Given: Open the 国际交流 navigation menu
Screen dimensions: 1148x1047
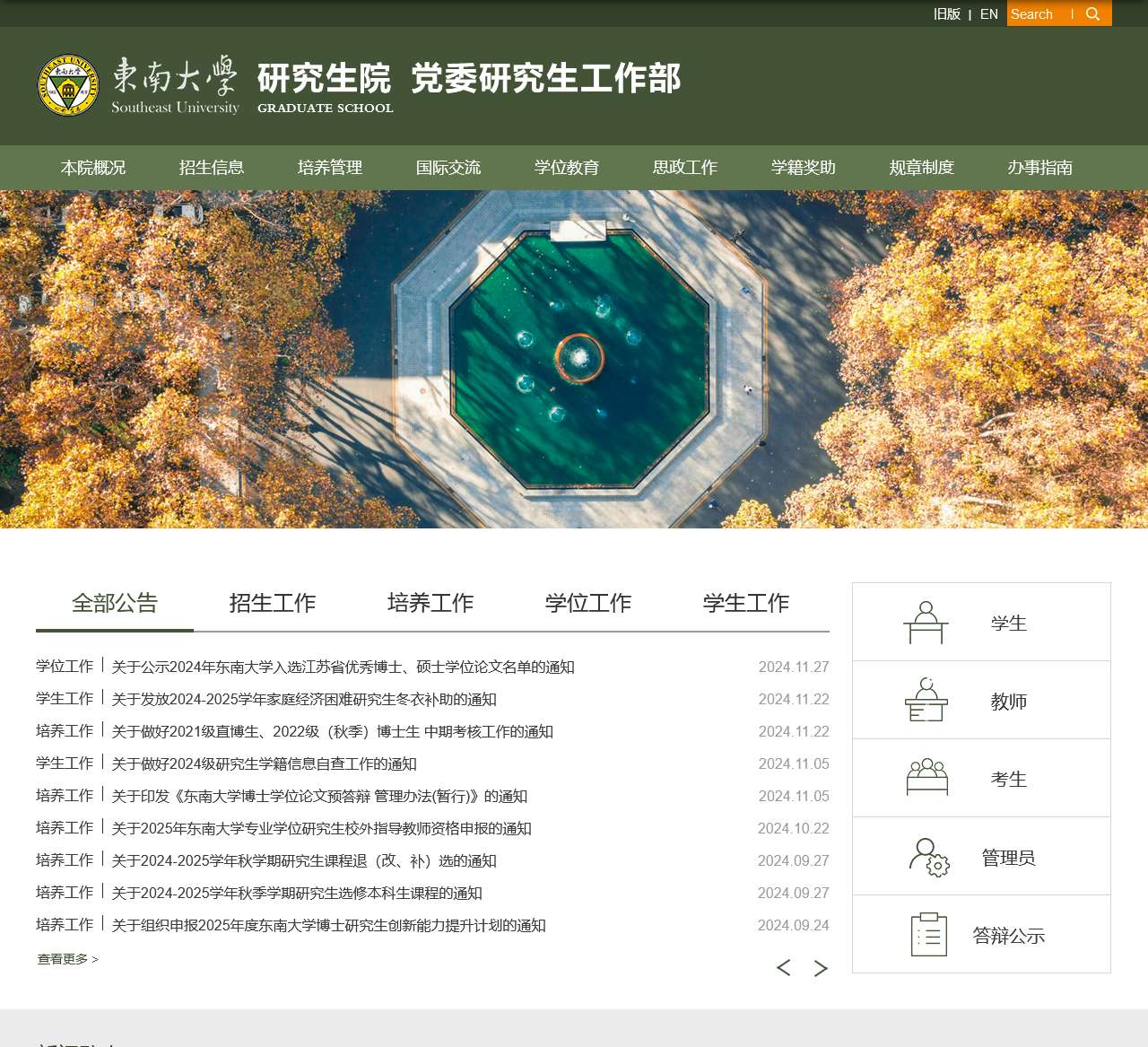Looking at the screenshot, I should pyautogui.click(x=448, y=168).
